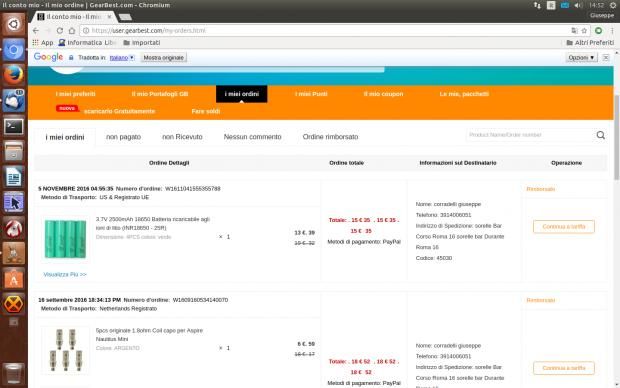The image size is (620, 388).
Task: Open 'Il mio Portafogli GB' menu
Action: tap(160, 94)
